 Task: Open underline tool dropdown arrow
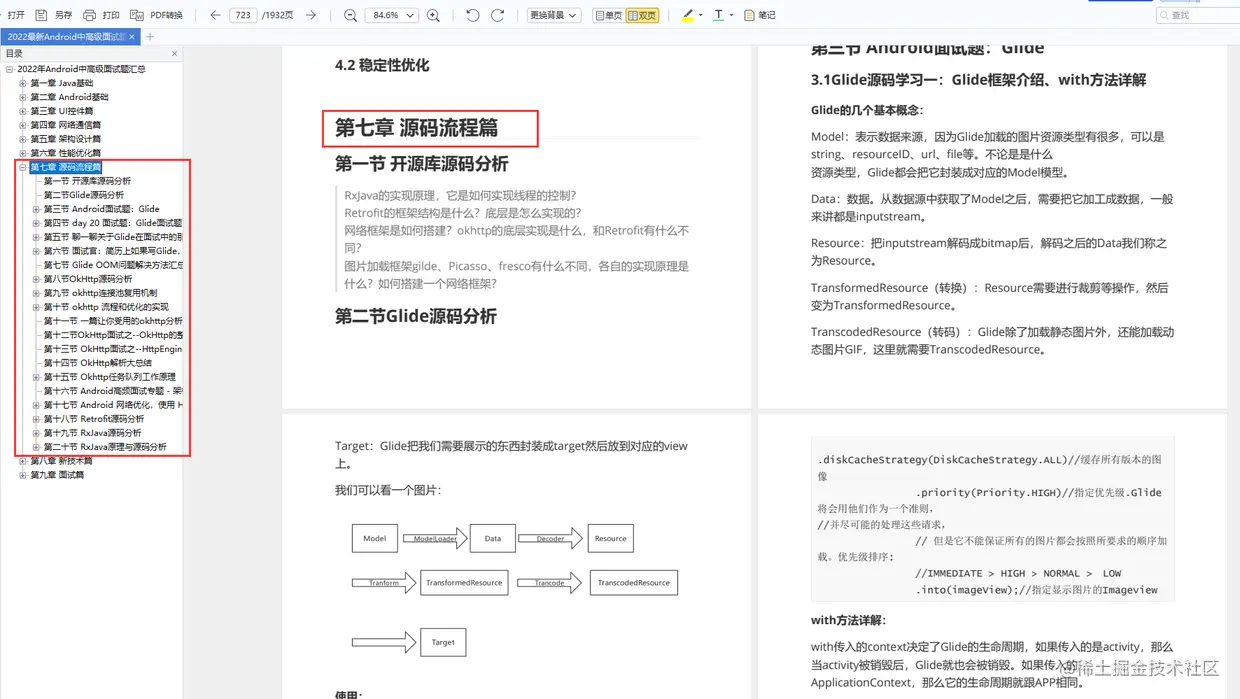(732, 15)
